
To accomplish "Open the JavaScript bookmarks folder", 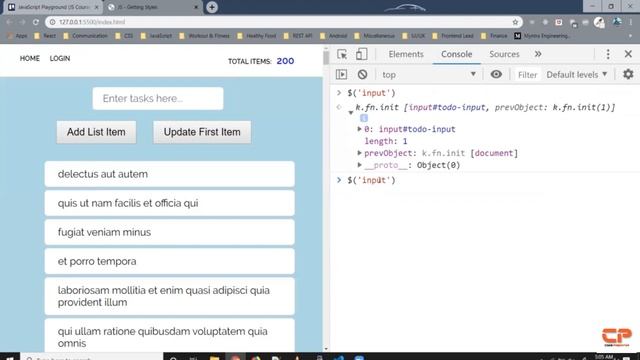I will (x=156, y=36).
